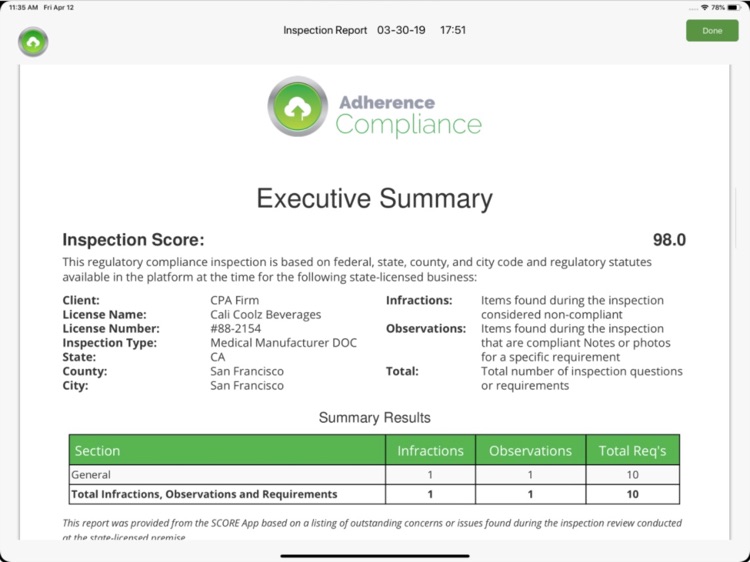Screen dimensions: 750x562
Task: Select the Inspection Report title text
Action: tap(325, 30)
